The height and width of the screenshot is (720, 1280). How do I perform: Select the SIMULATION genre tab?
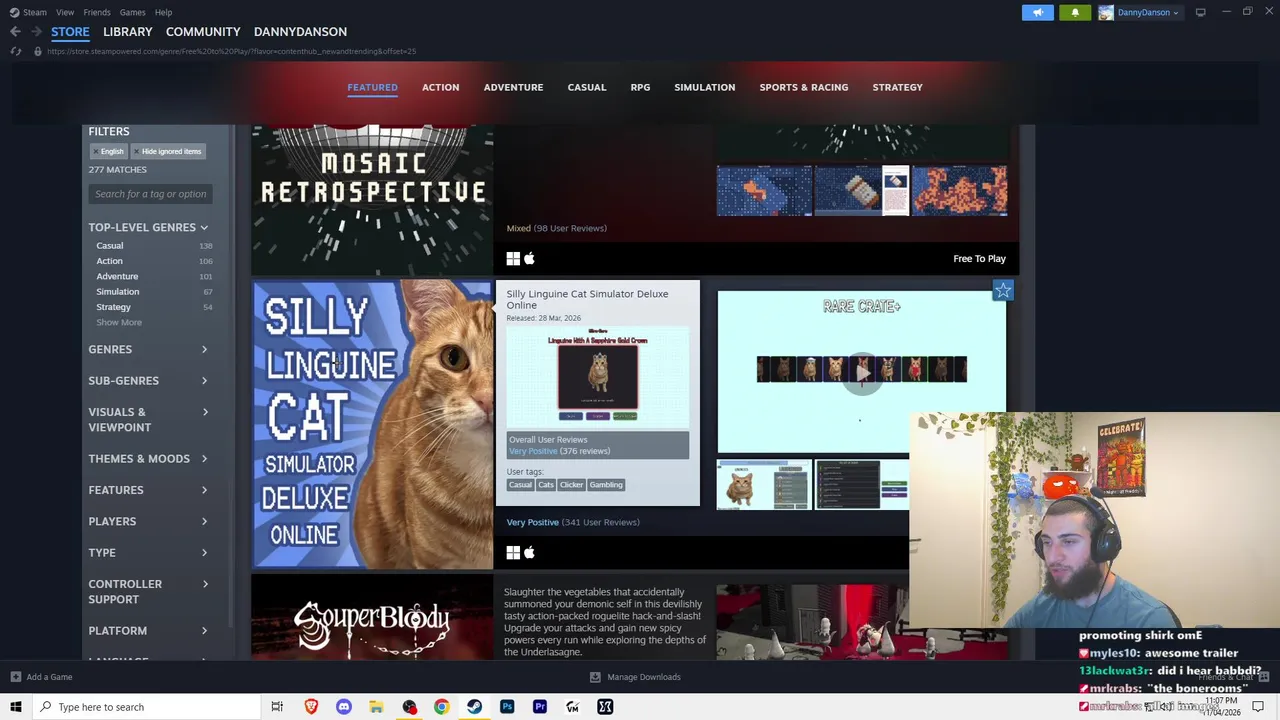pos(704,87)
